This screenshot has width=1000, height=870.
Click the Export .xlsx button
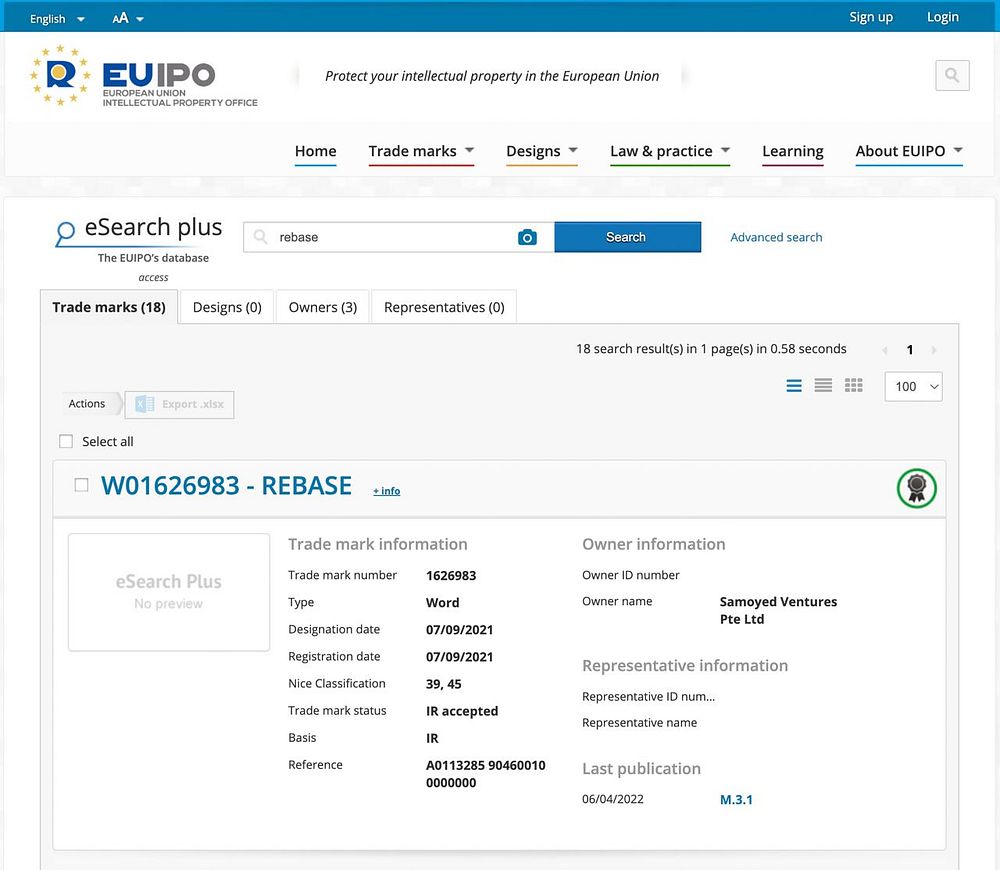click(179, 404)
